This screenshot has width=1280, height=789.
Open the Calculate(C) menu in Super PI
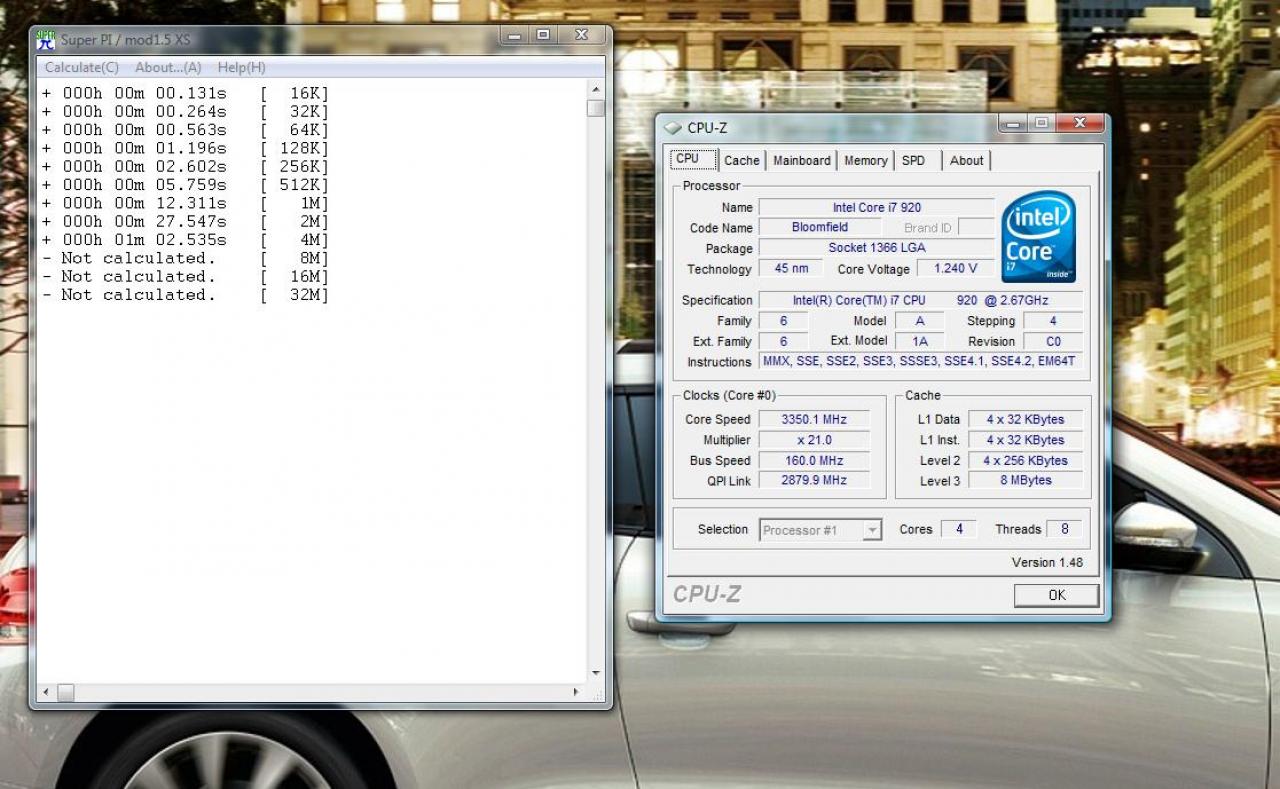click(x=82, y=67)
